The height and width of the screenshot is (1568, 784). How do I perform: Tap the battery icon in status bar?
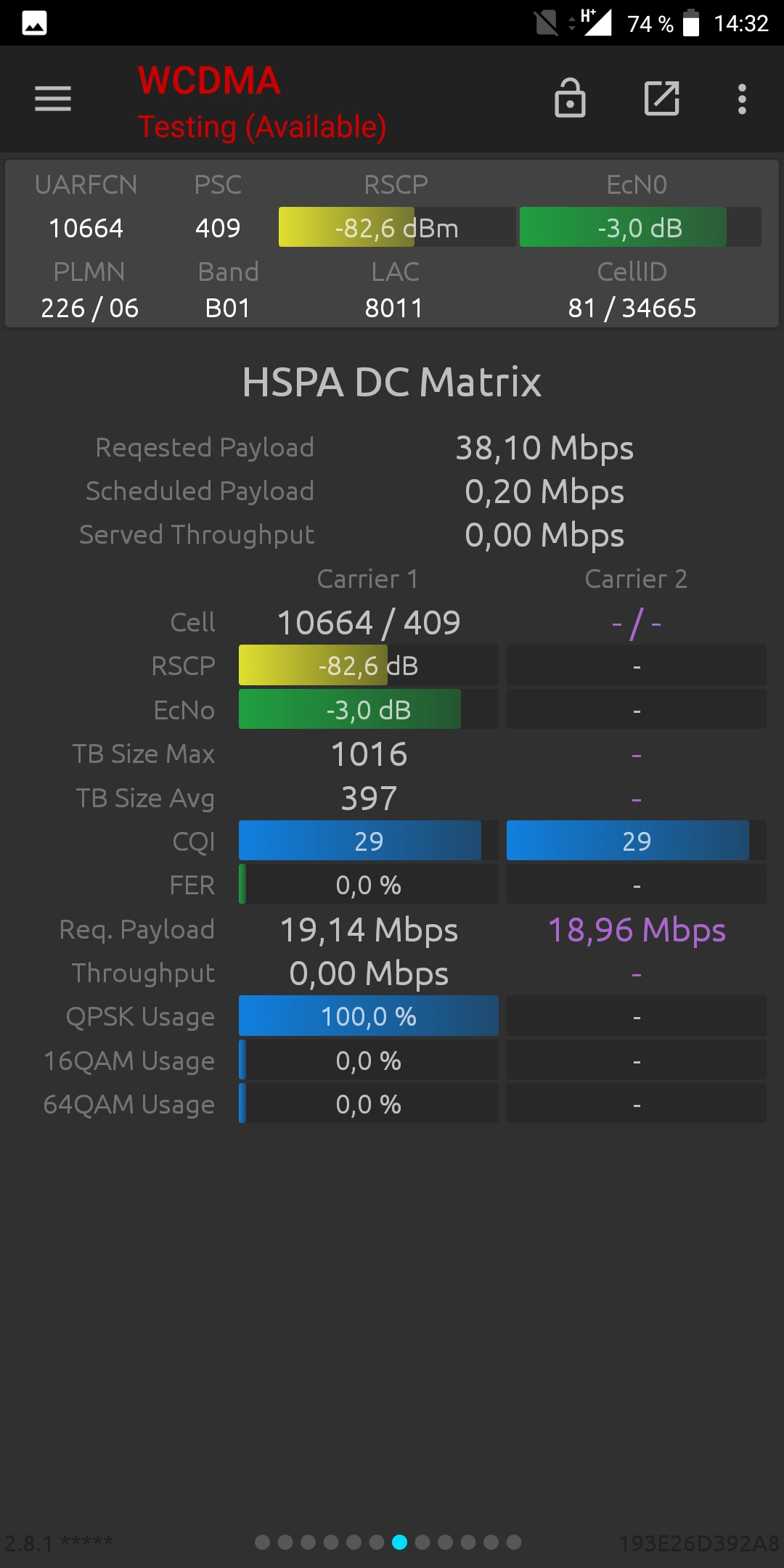[x=691, y=23]
